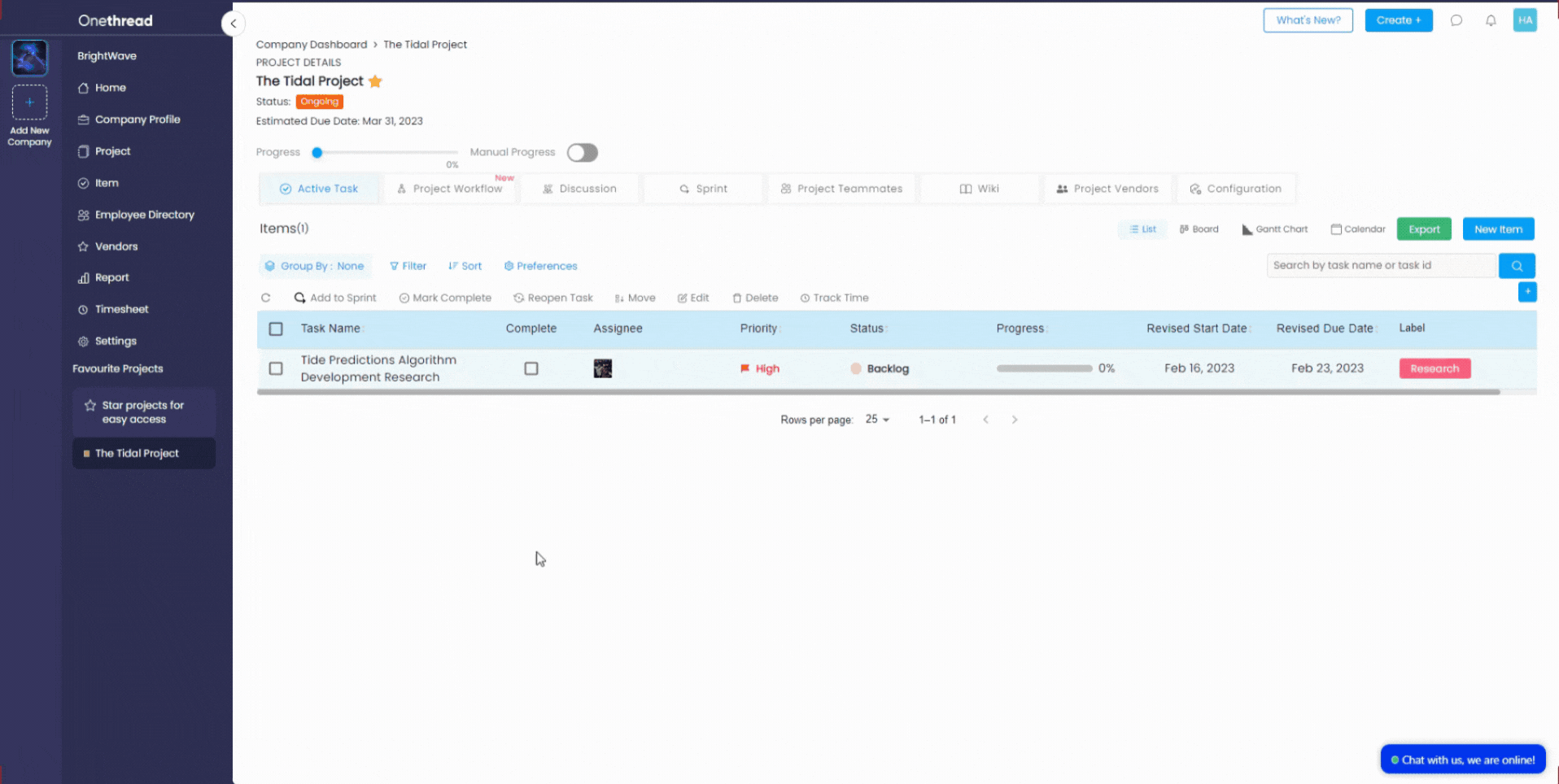
Task: Open the HA user avatar
Action: coord(1525,20)
